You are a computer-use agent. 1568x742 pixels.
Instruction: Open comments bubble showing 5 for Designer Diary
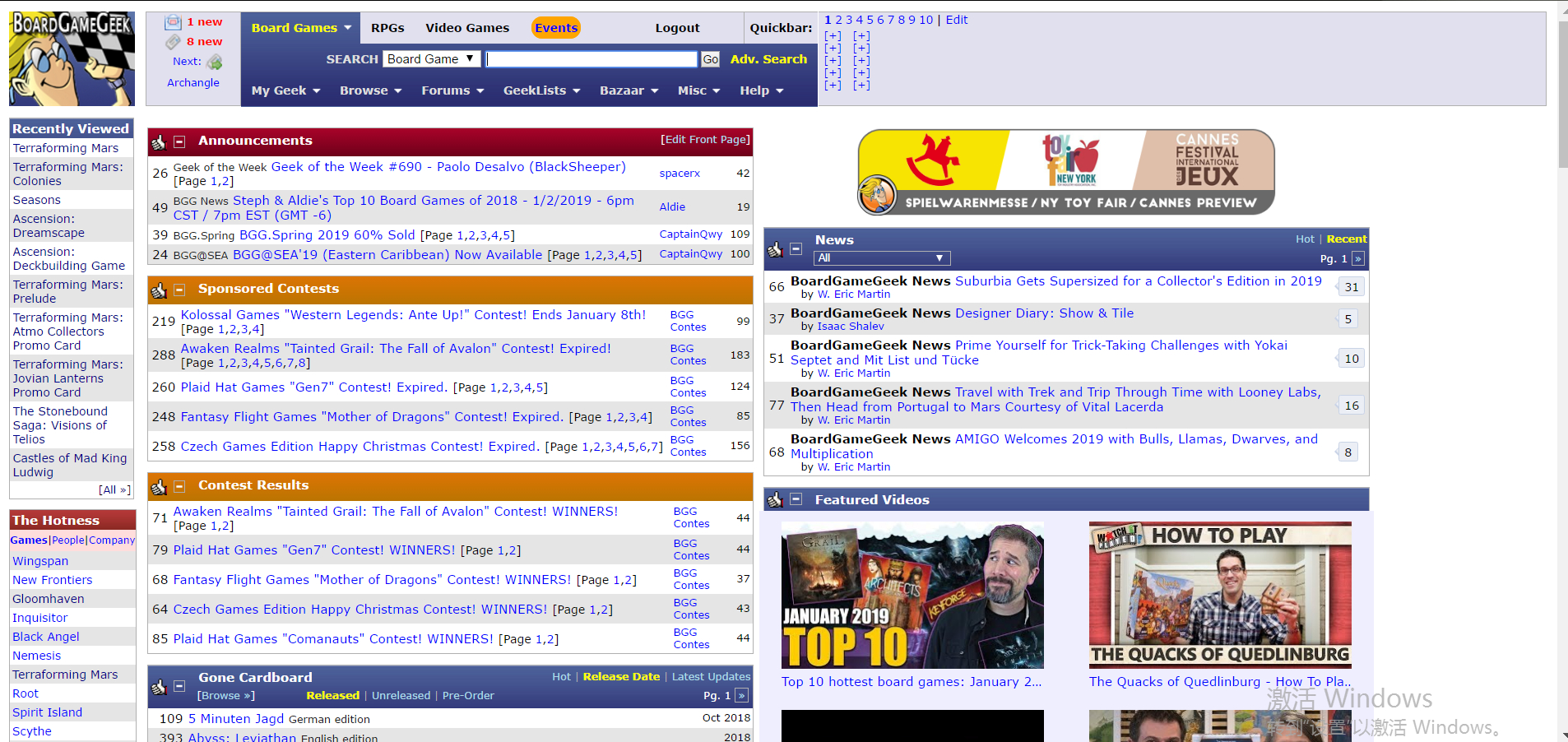1347,319
